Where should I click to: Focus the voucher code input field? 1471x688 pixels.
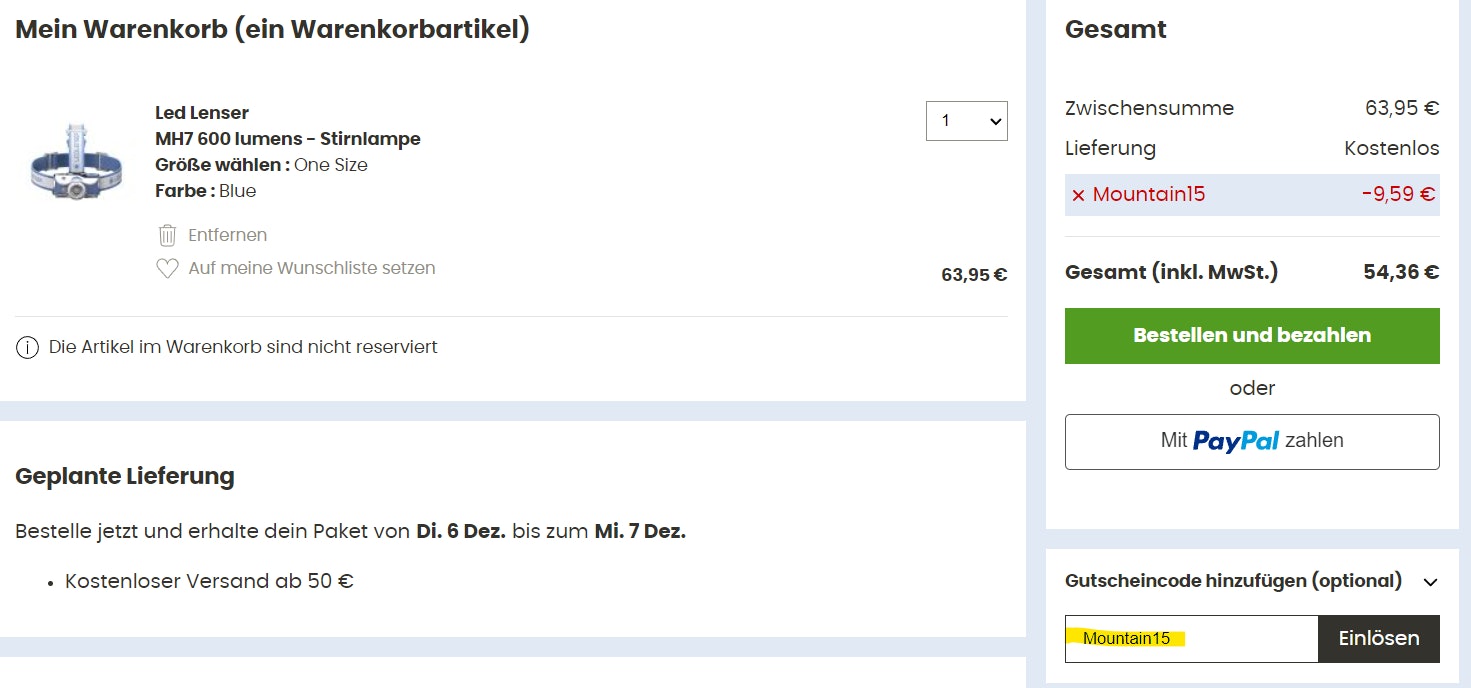coord(1191,638)
